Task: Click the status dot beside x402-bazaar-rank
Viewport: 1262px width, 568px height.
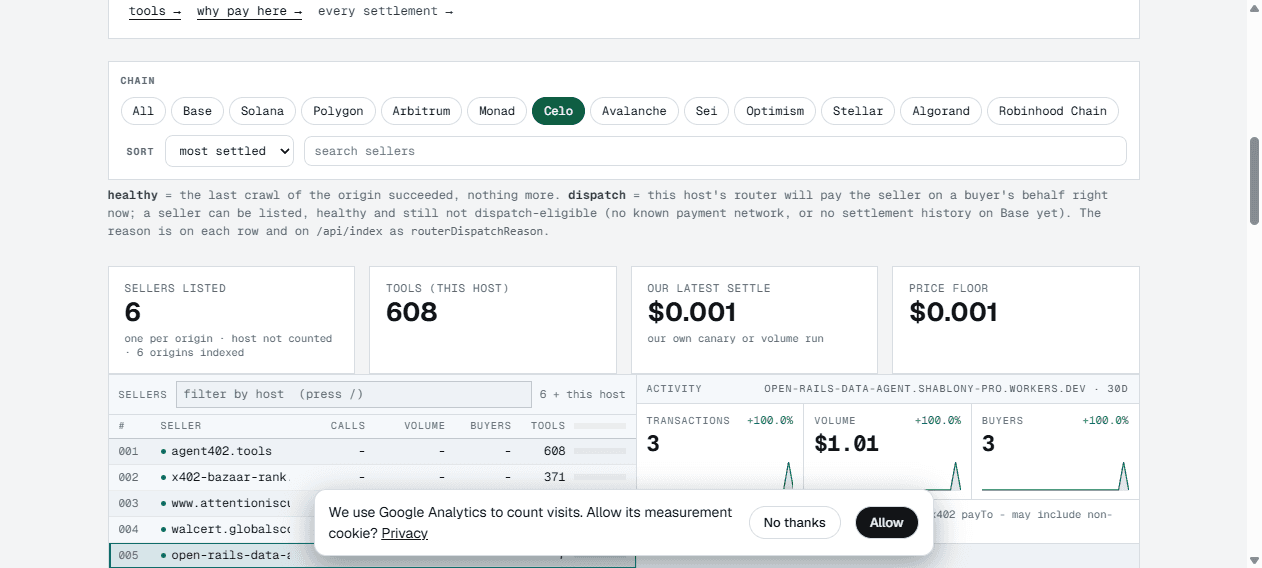Action: (x=163, y=477)
